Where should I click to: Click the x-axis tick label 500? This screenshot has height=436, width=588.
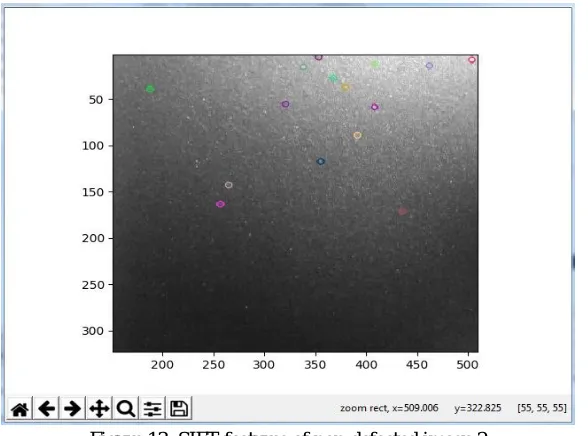point(467,365)
